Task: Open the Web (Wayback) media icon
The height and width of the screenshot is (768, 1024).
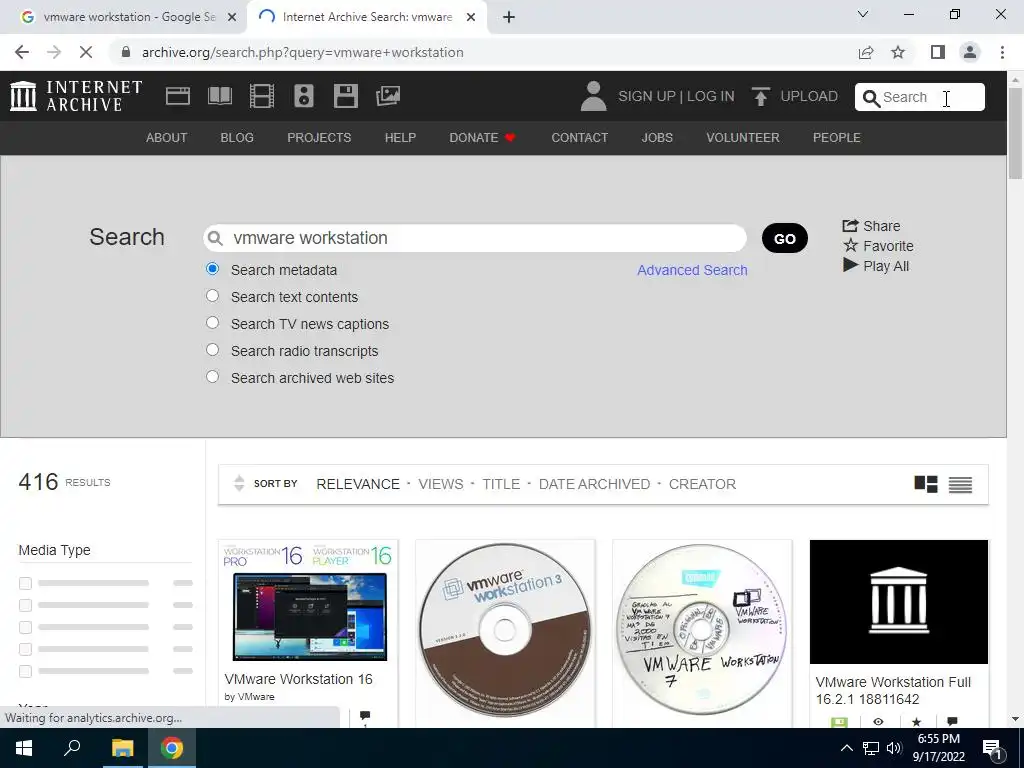Action: click(178, 96)
